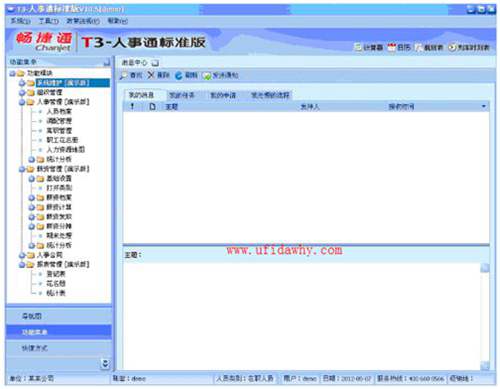Open 登记表 under 报表管理
Screen dimensions: 500x389
point(56,274)
